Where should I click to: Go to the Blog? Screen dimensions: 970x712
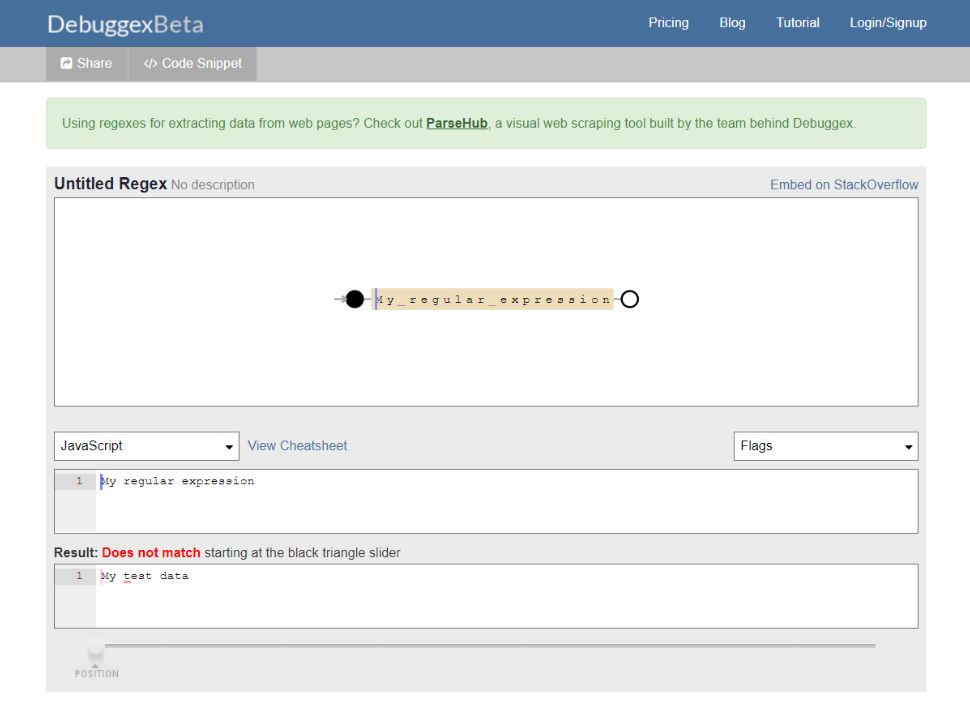tap(732, 22)
